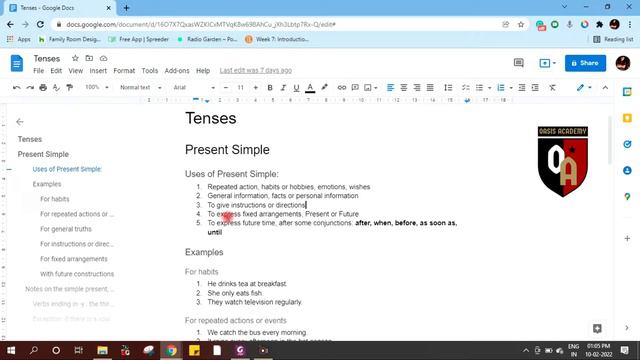Screen dimensions: 640x360
Task: Open Google Calendar in side panel
Action: pyautogui.click(x=627, y=92)
